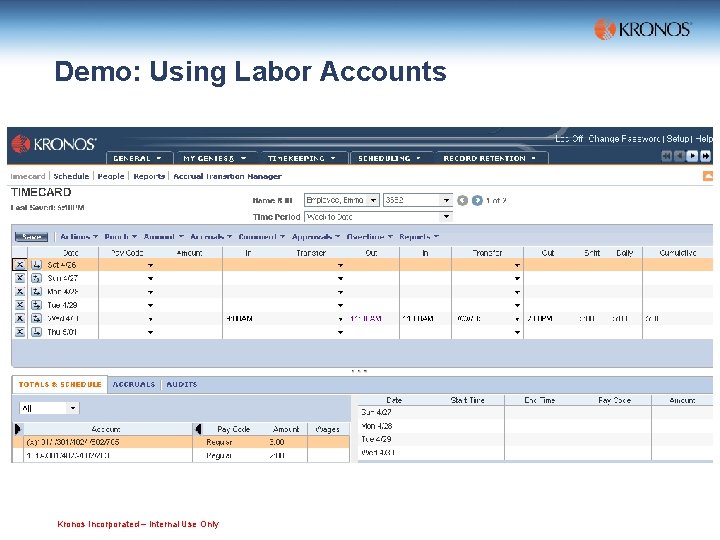Viewport: 720px width, 540px height.
Task: Open first Transfer dropdown for Thu 5/01
Action: click(x=340, y=332)
